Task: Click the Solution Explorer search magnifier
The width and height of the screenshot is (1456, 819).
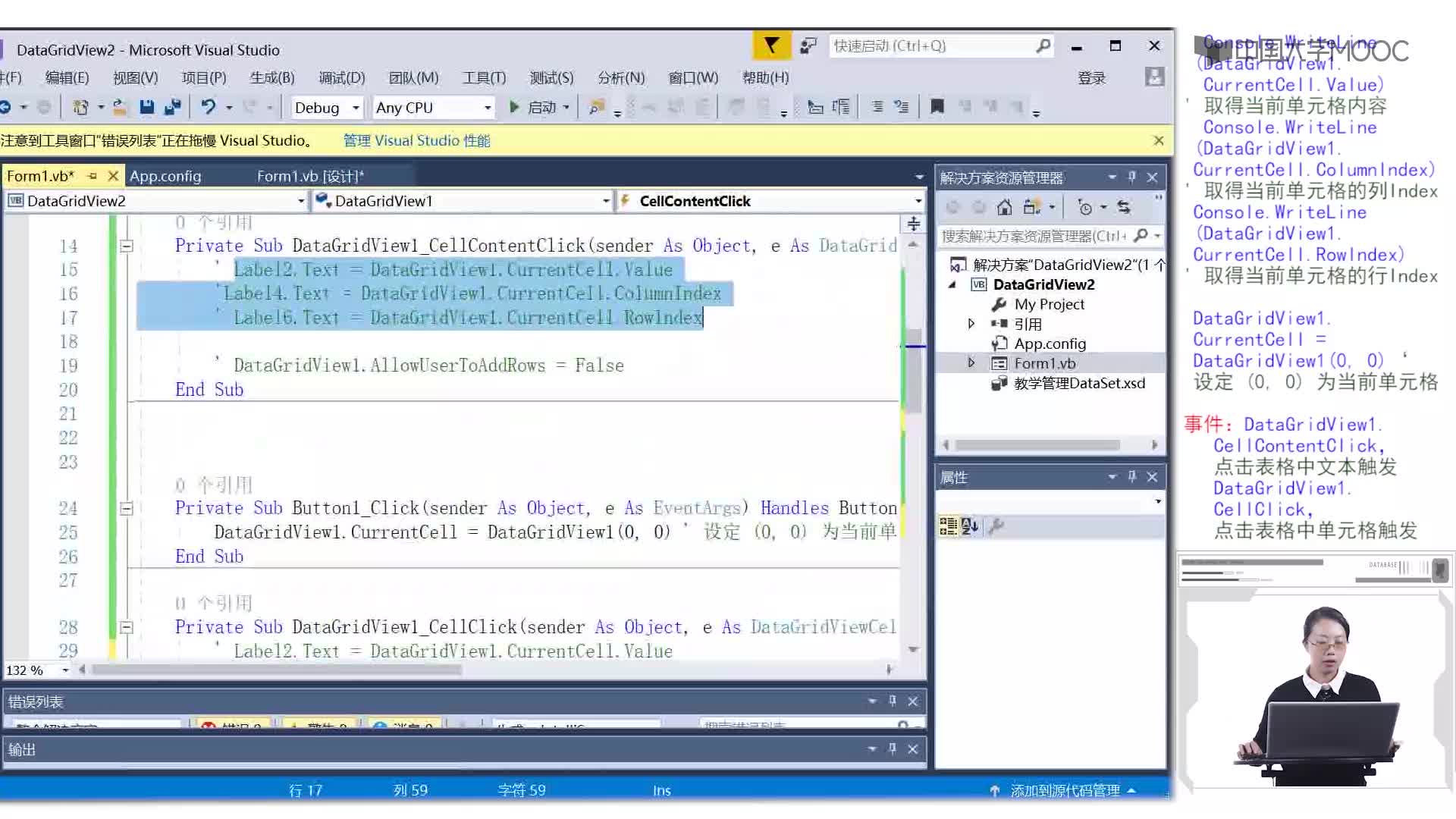Action: tap(1141, 236)
